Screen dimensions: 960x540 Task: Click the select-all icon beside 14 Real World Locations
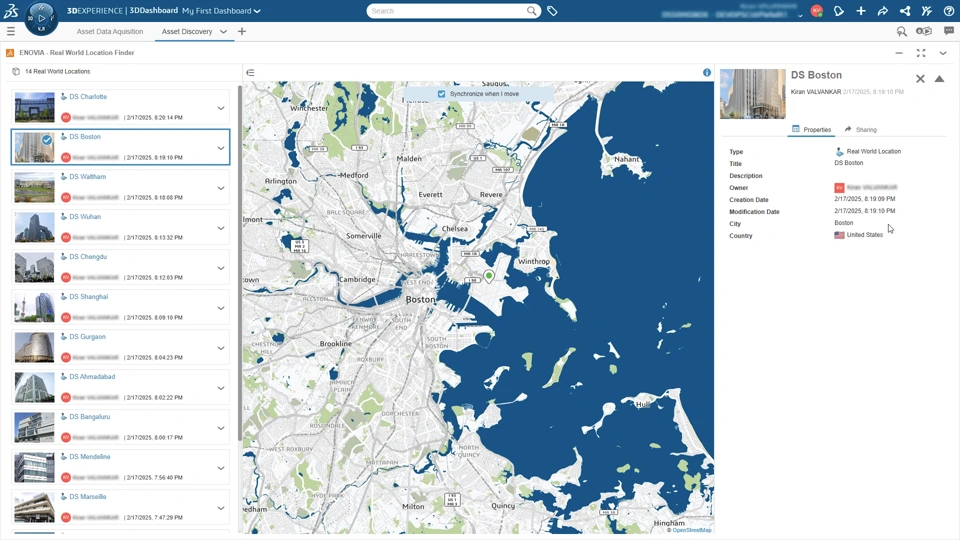tap(16, 72)
